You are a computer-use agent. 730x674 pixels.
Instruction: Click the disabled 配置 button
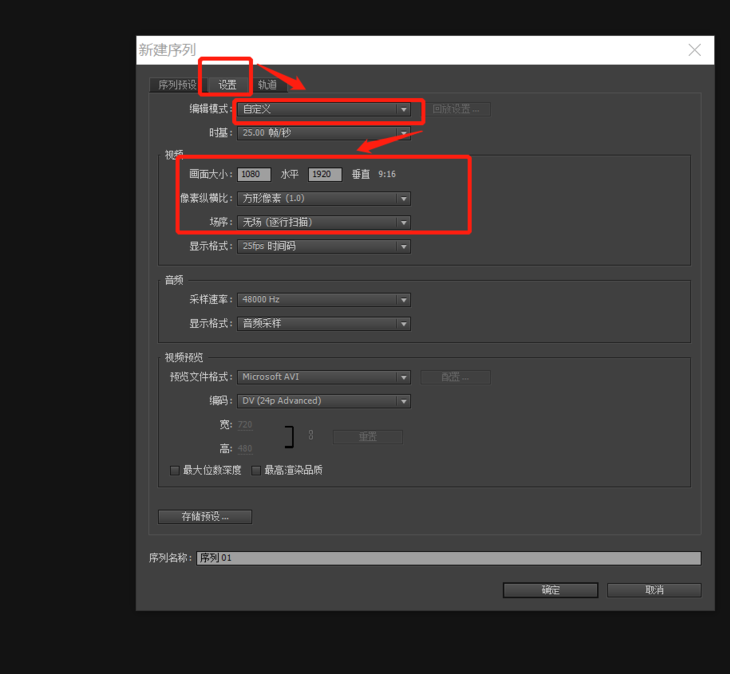(455, 377)
